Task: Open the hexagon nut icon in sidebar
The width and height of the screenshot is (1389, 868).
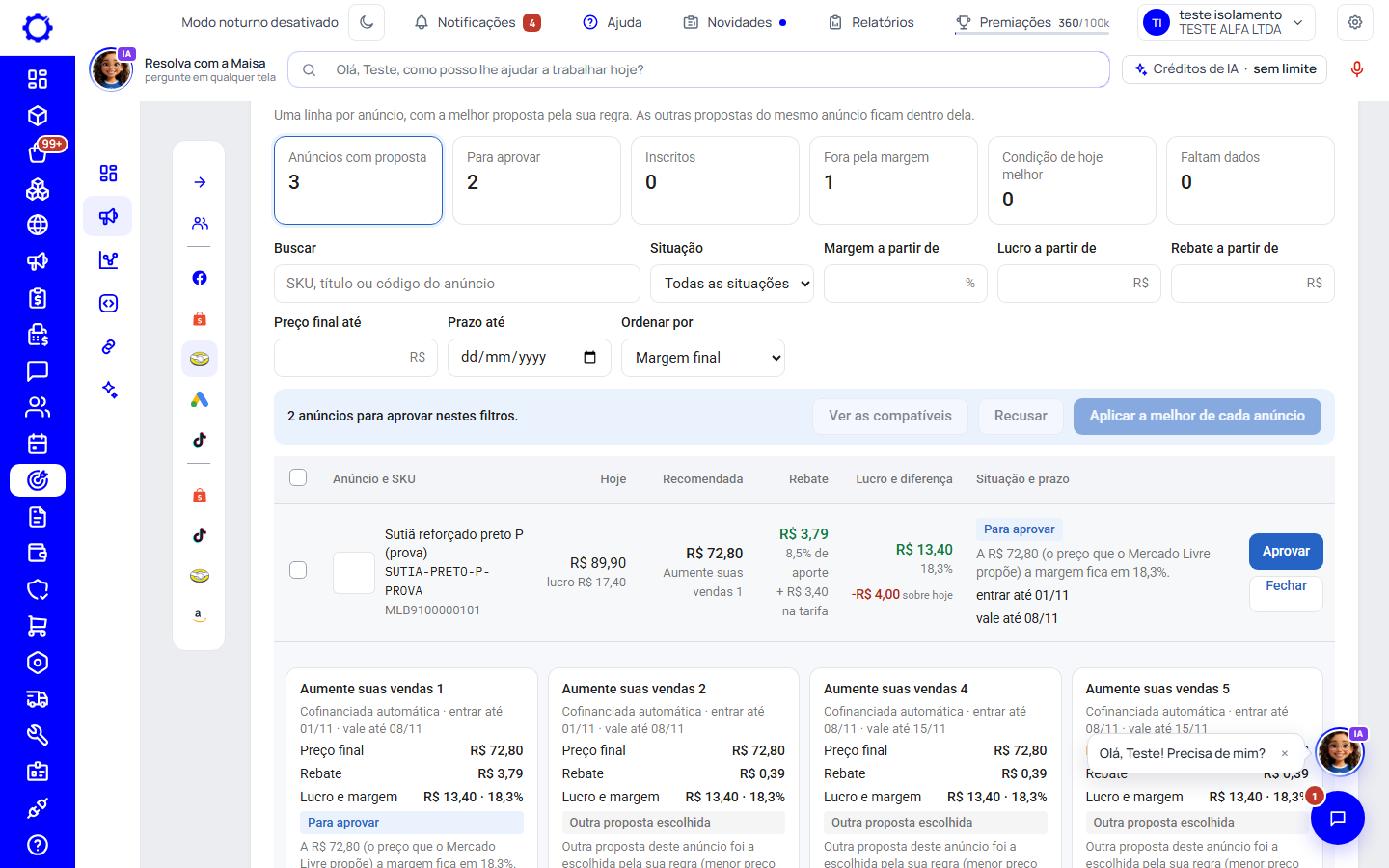Action: coord(38,663)
